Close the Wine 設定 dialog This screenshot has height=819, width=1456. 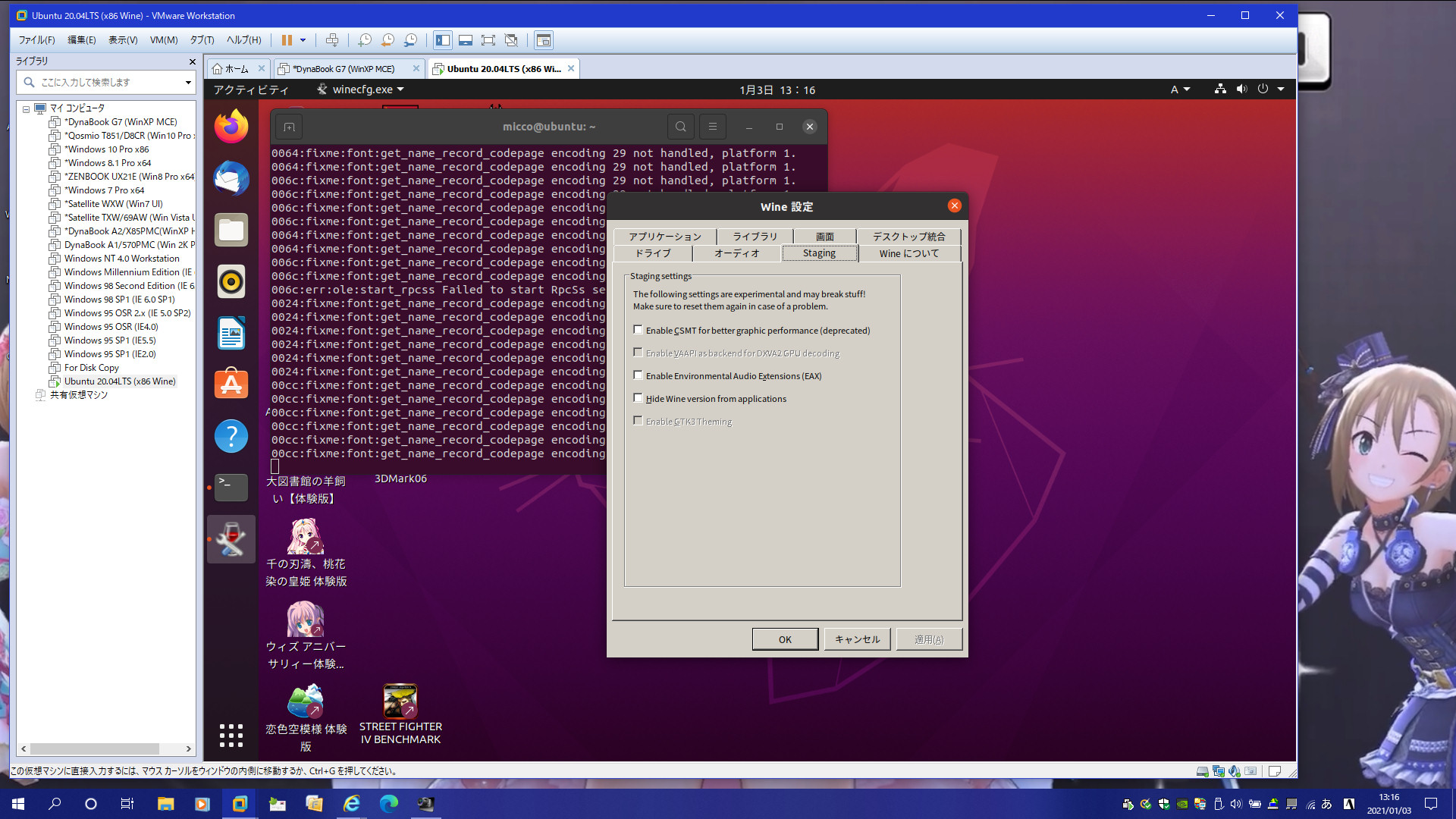(954, 206)
